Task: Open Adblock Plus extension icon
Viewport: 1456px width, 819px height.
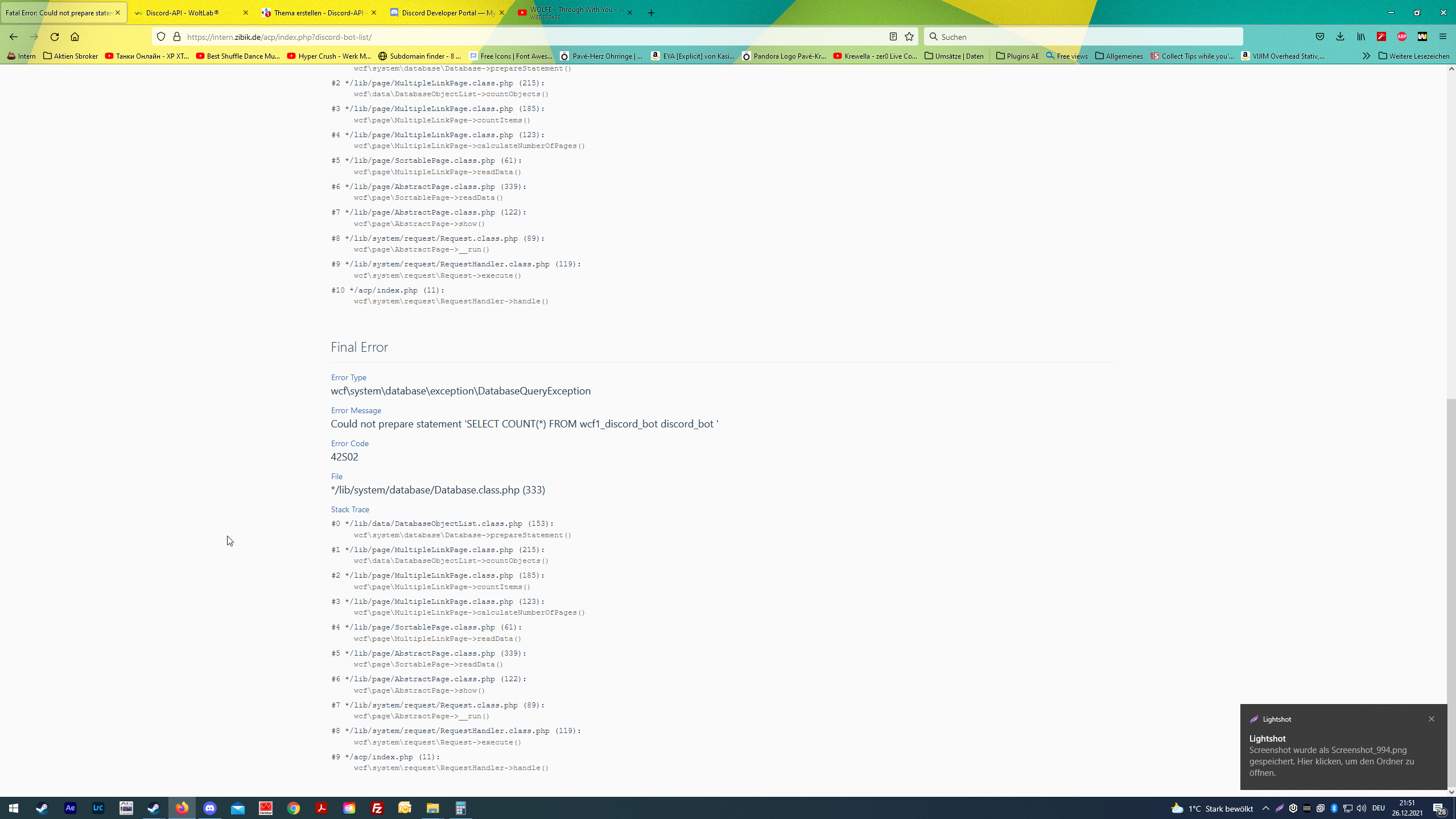Action: 1401,36
